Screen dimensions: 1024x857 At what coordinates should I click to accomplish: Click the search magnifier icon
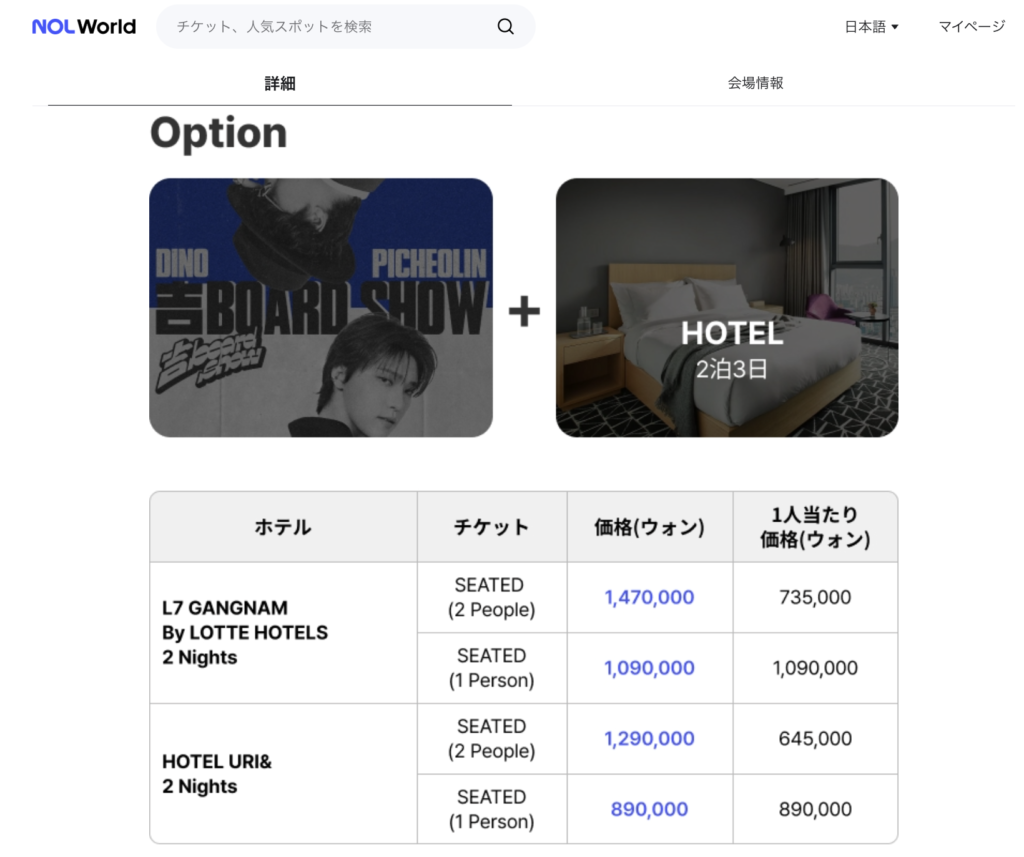pyautogui.click(x=505, y=27)
